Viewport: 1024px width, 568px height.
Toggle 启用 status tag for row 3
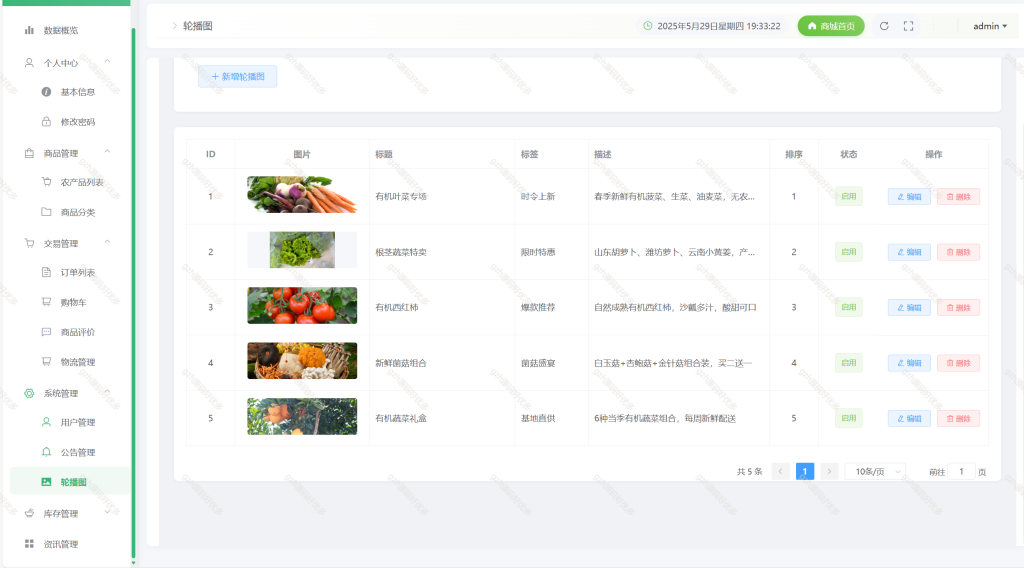pyautogui.click(x=848, y=308)
